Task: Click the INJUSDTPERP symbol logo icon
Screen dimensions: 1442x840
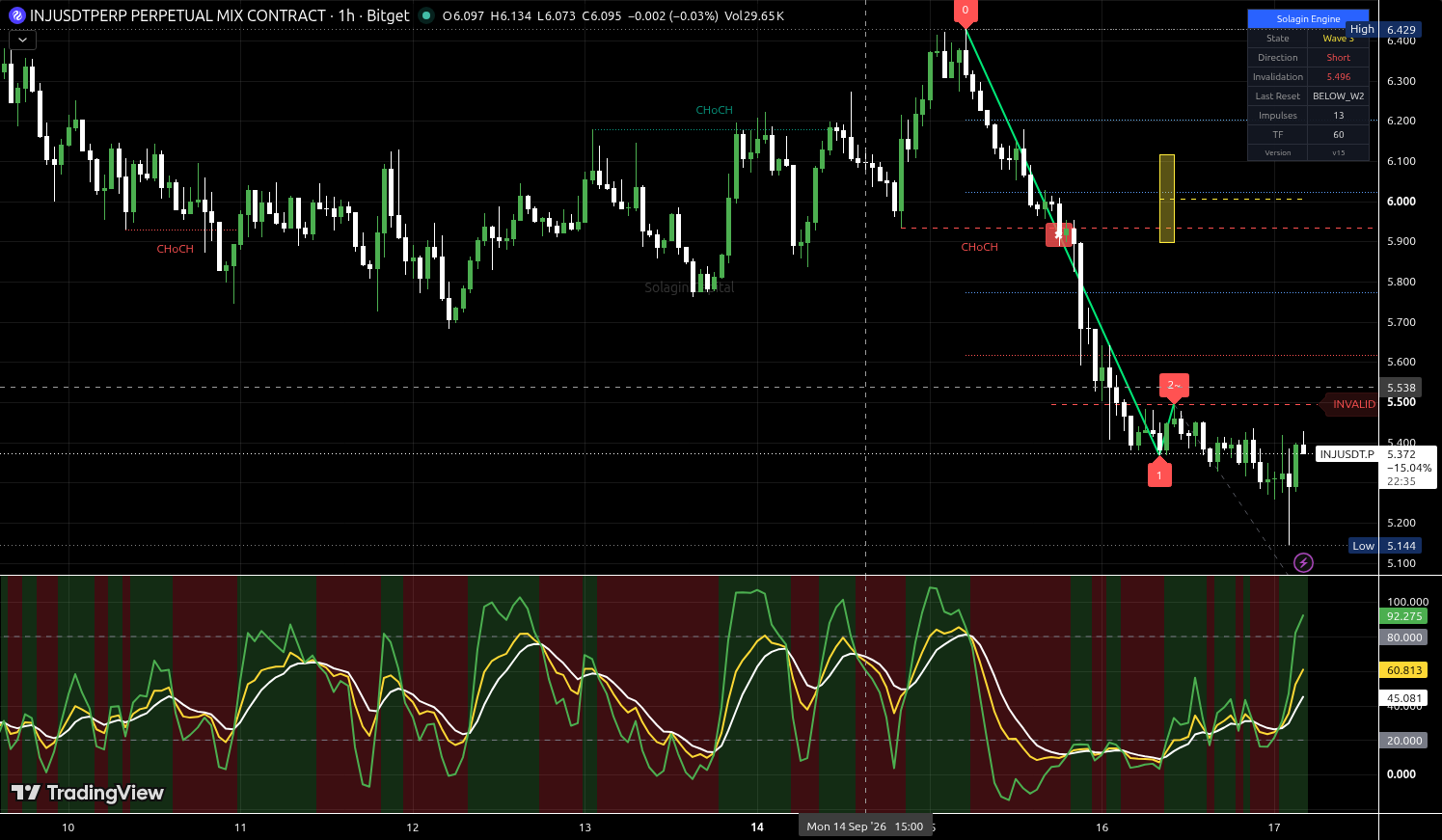Action: [x=16, y=15]
